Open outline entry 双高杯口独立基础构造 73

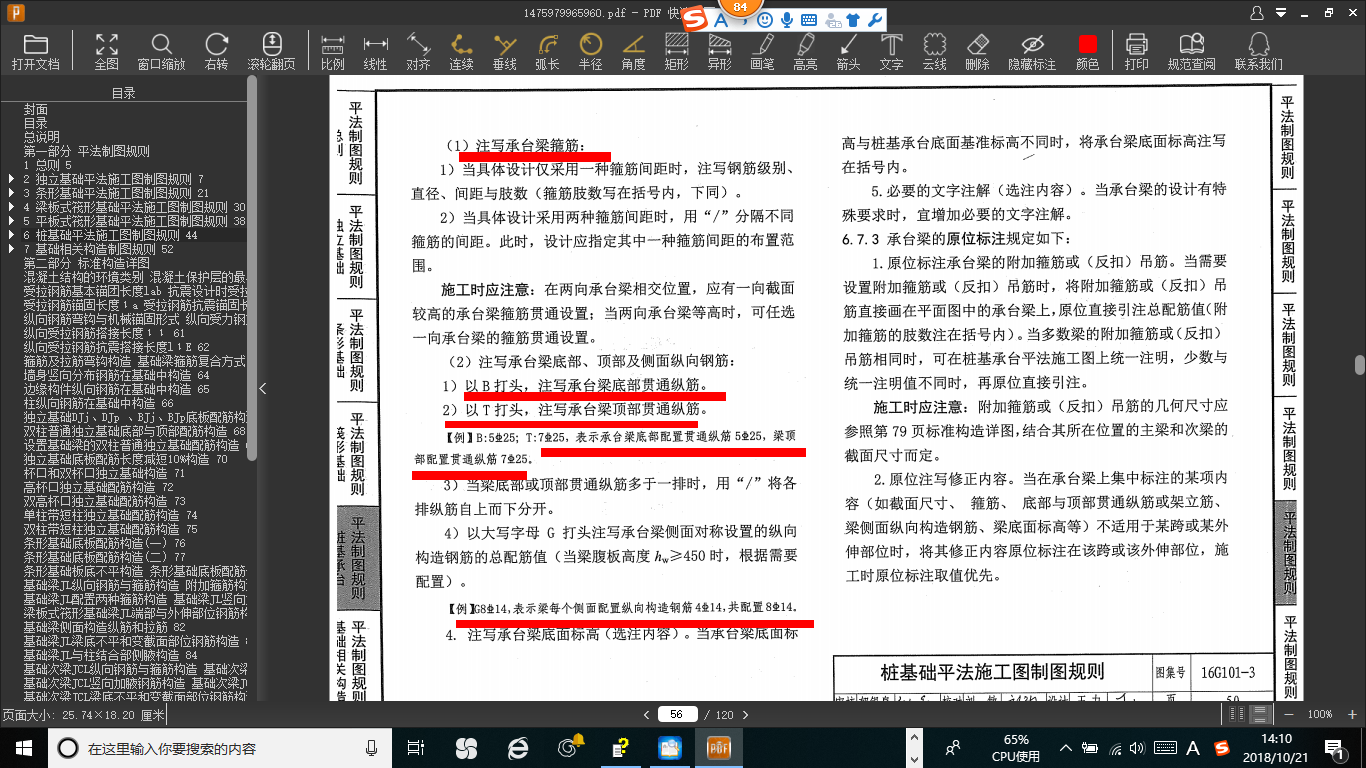pos(104,501)
